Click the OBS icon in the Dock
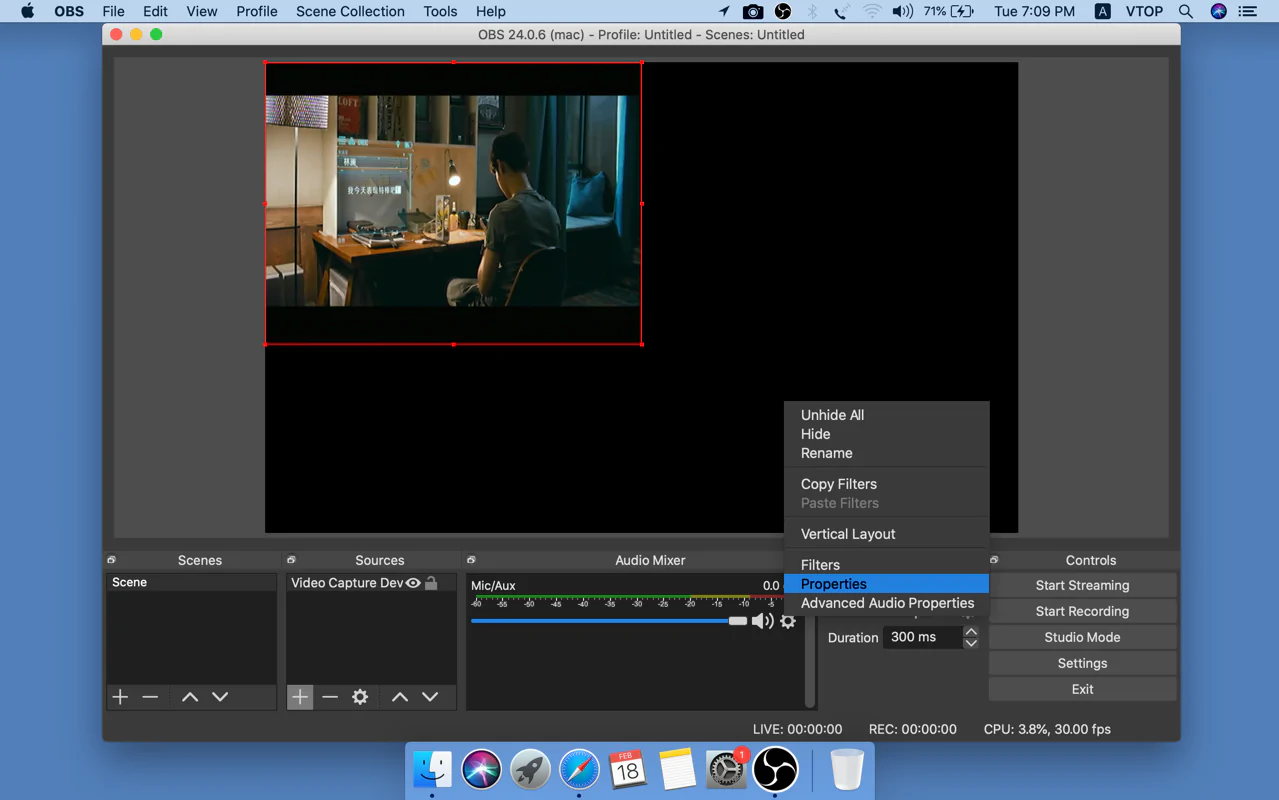This screenshot has width=1279, height=800. [775, 770]
